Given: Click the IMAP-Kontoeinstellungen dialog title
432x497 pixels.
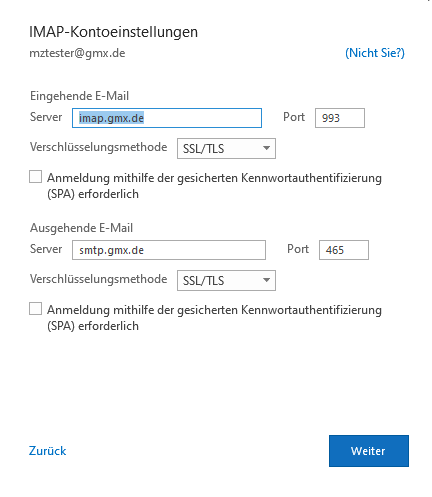Looking at the screenshot, I should (113, 32).
